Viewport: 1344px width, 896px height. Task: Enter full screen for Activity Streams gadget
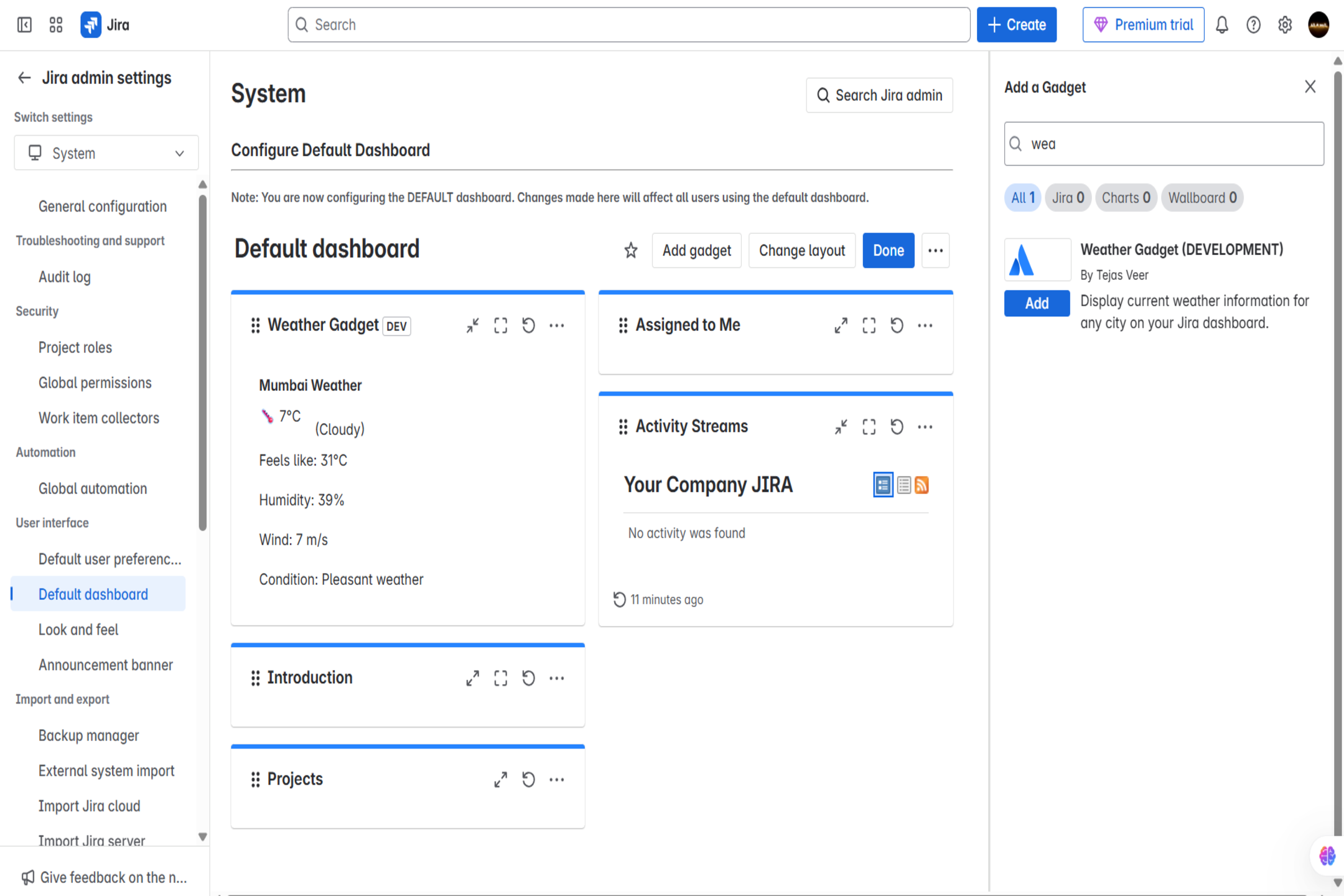click(x=869, y=427)
